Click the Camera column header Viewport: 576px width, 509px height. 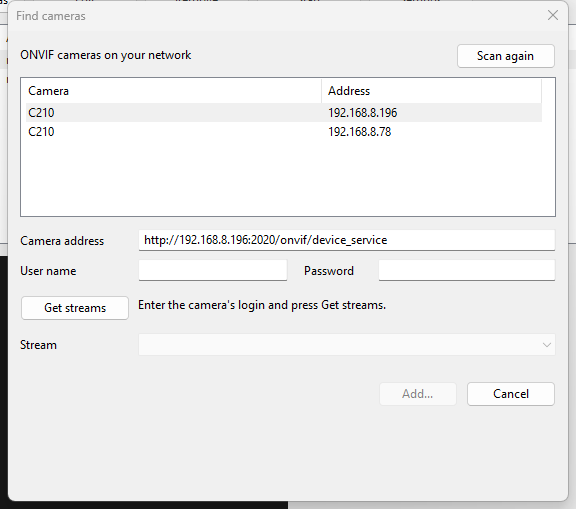[174, 91]
